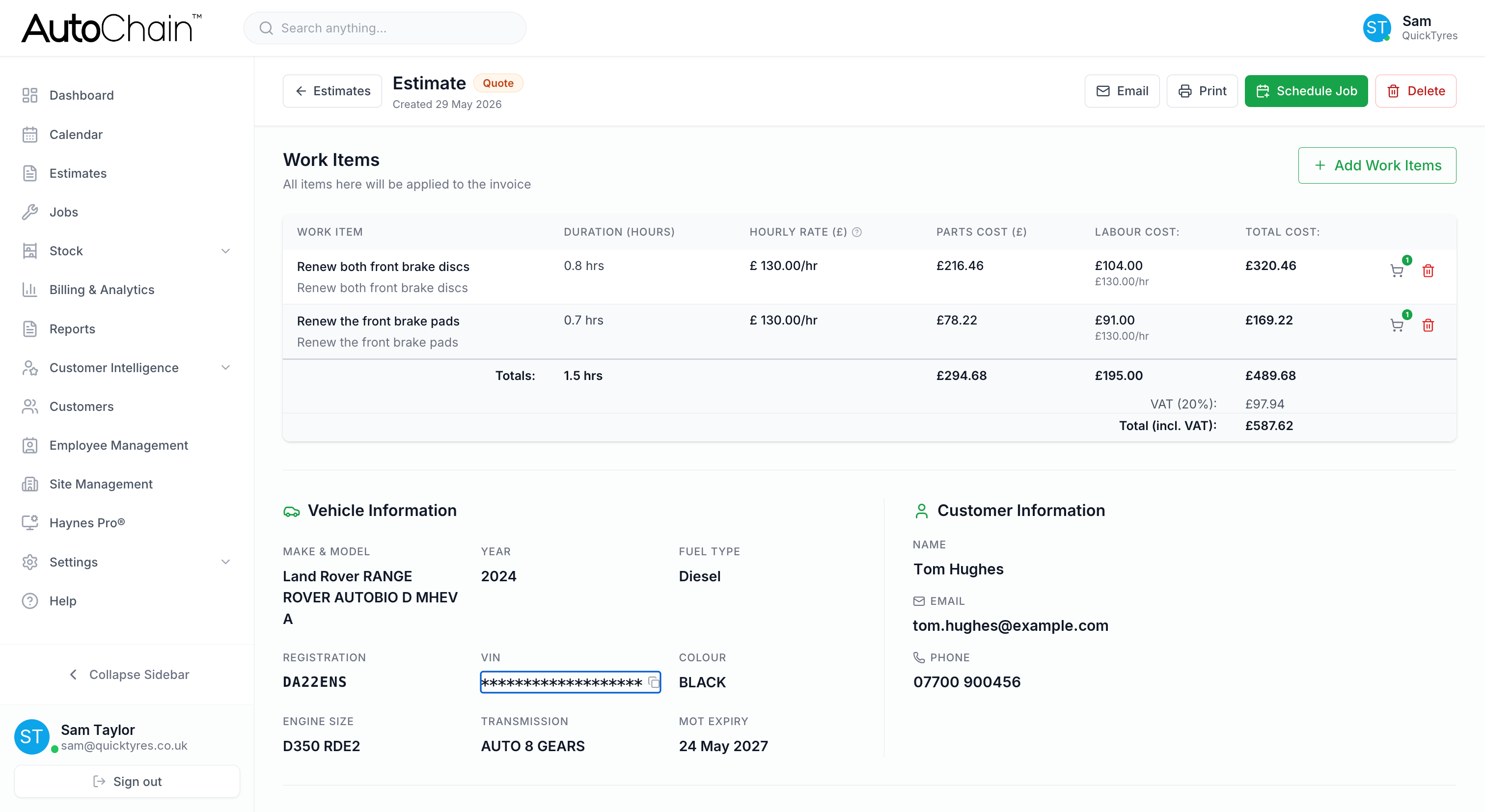Email this estimate
The image size is (1485, 812).
point(1122,90)
